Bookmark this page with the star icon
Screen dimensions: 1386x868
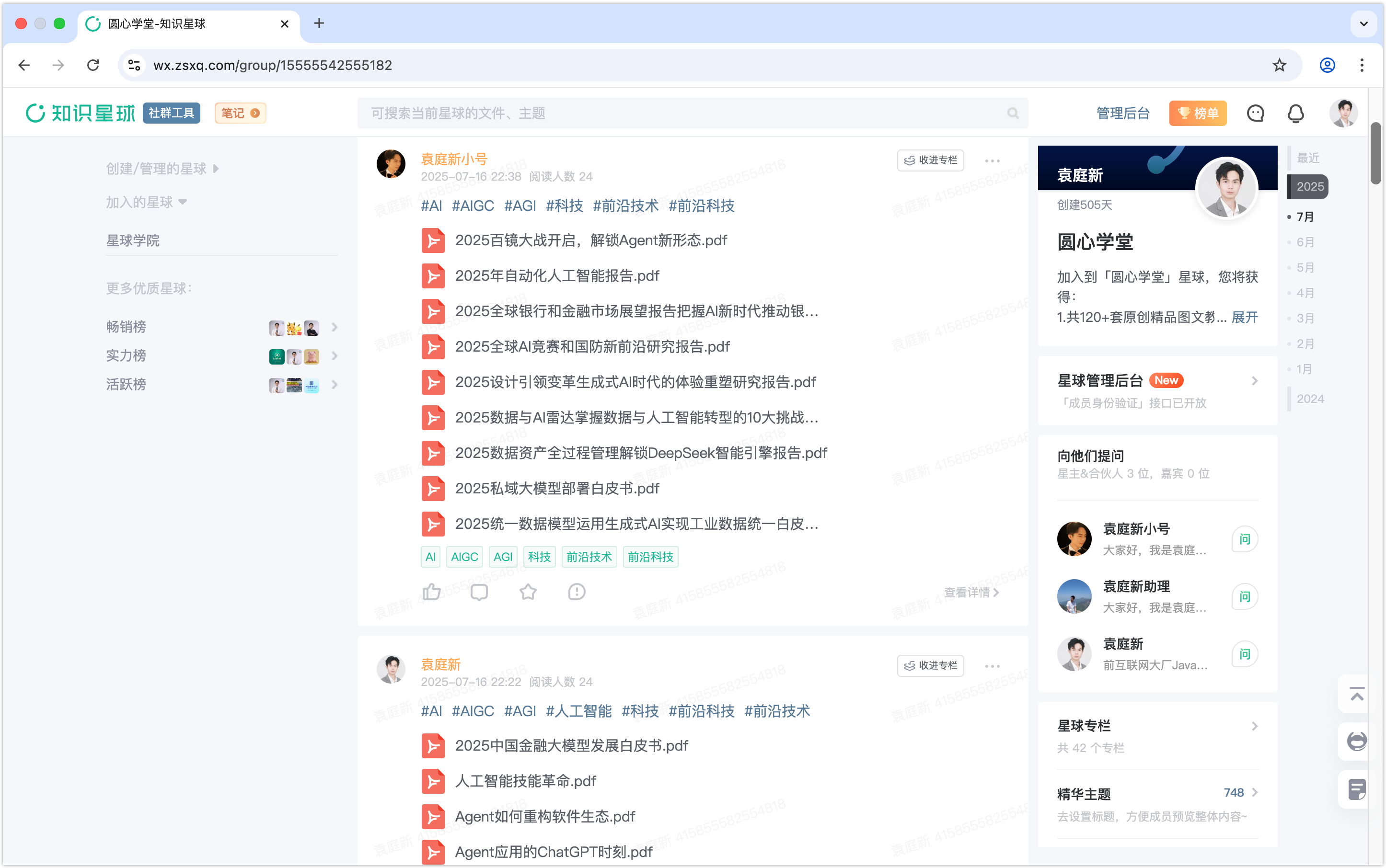(1279, 66)
